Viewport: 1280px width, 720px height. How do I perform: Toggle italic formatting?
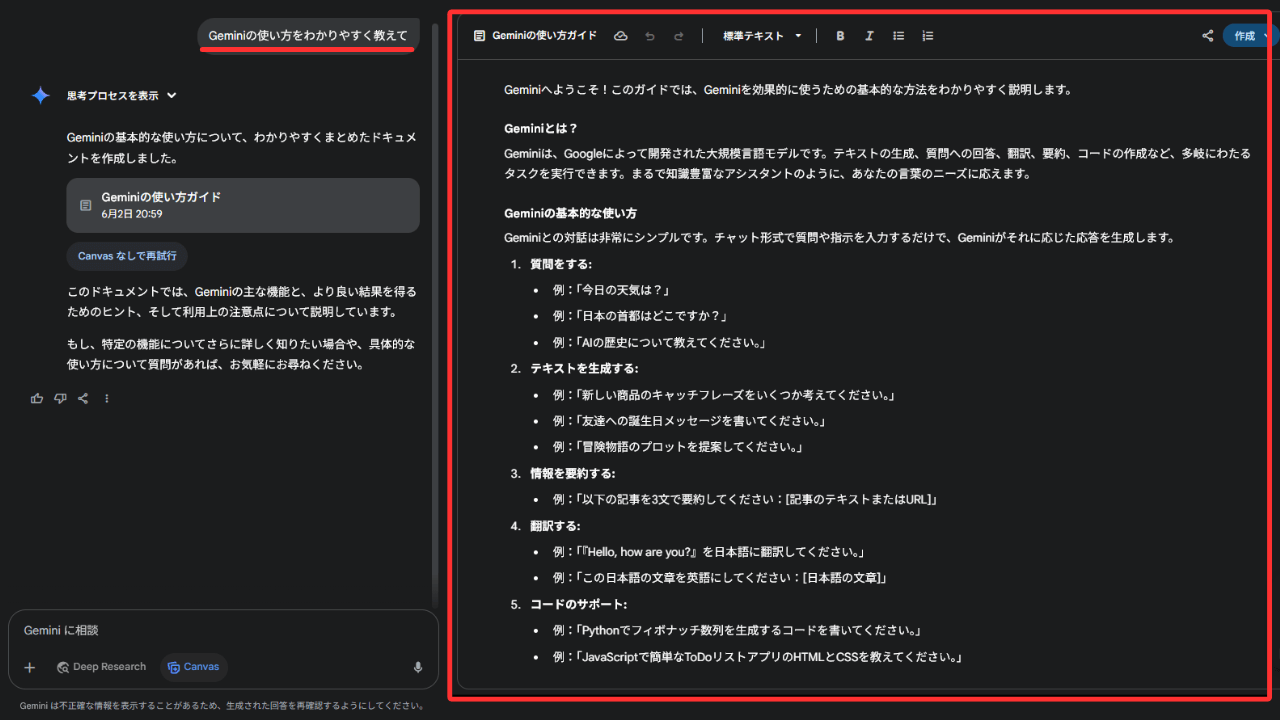(x=869, y=36)
